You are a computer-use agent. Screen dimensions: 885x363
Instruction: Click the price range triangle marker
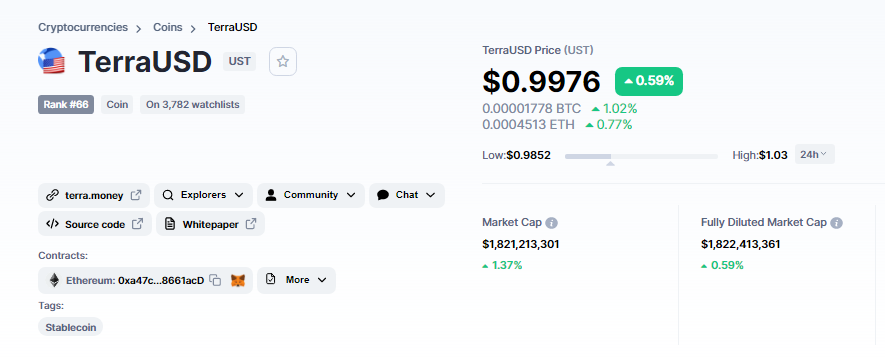tap(610, 163)
